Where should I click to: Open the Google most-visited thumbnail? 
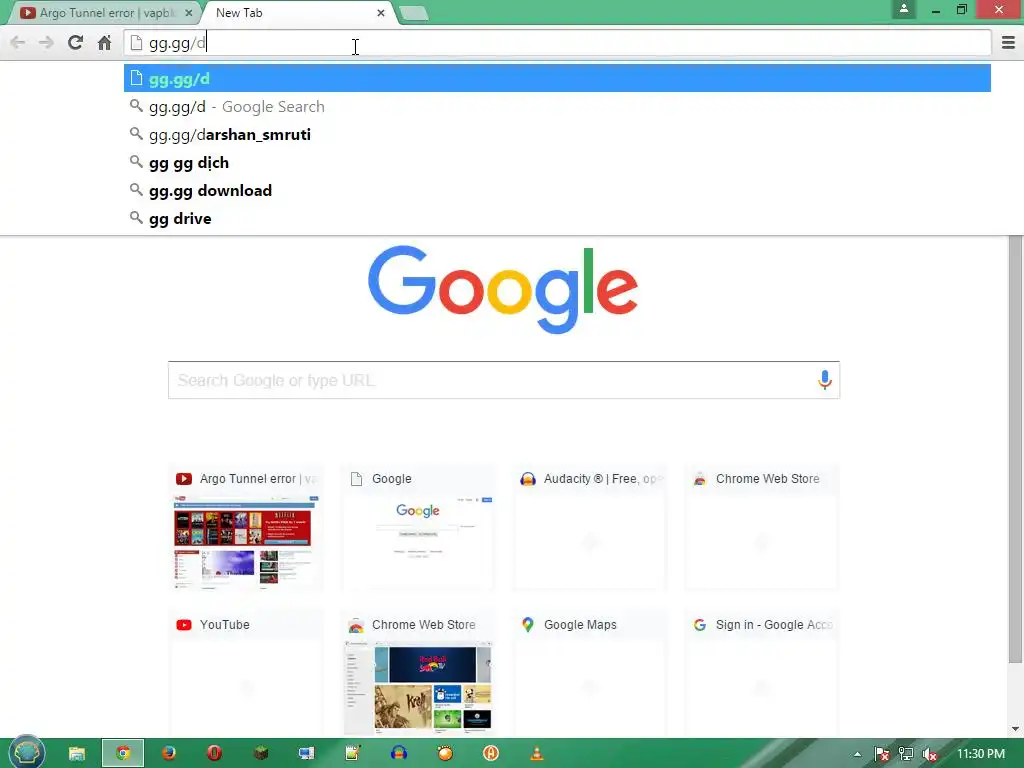pos(418,529)
